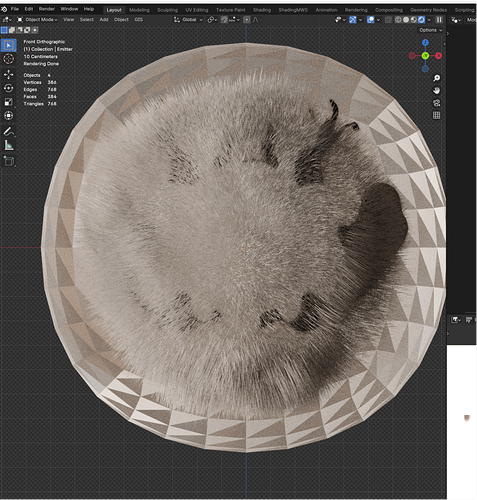Activate the Add Cube tool

pyautogui.click(x=9, y=161)
